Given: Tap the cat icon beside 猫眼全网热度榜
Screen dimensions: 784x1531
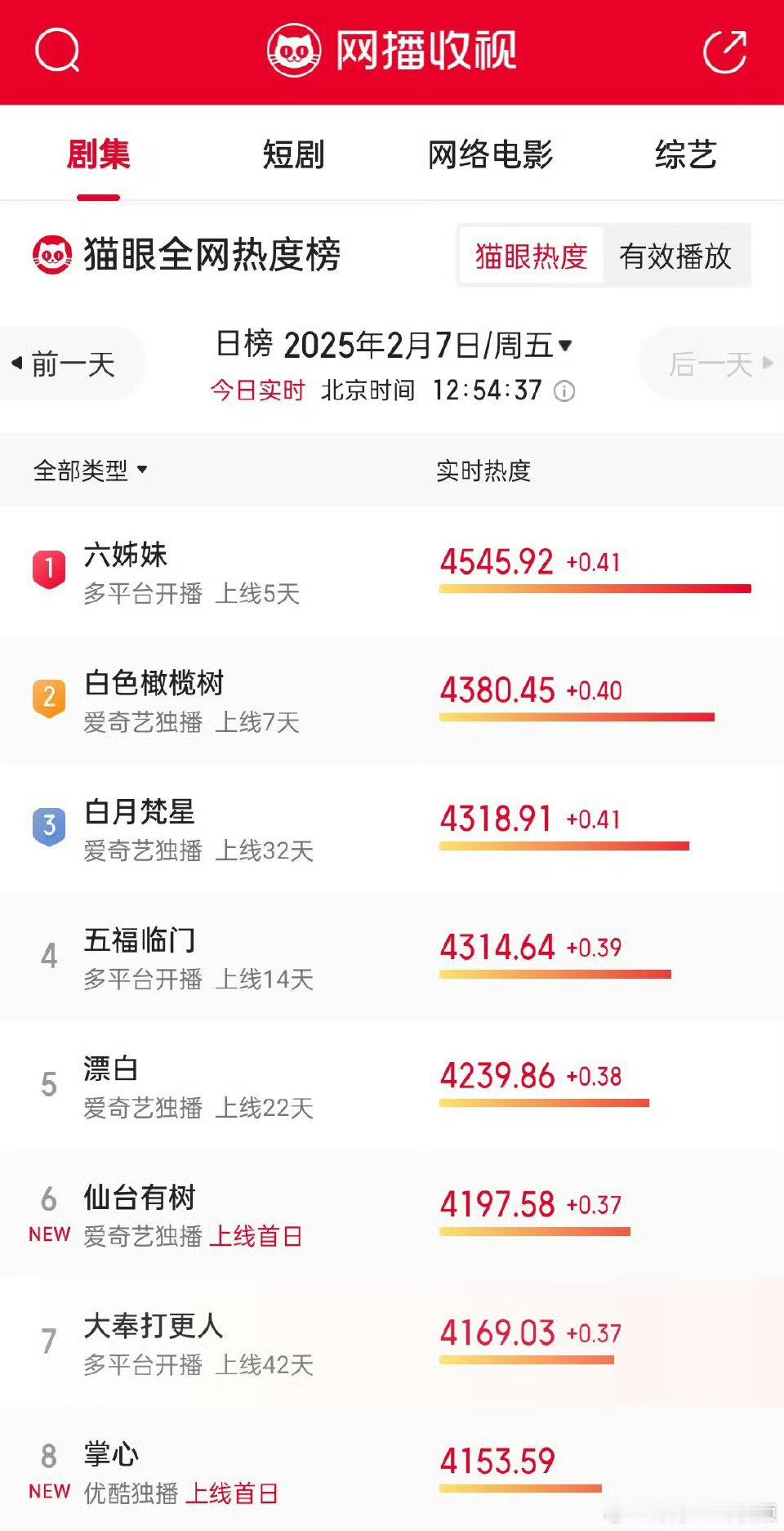Looking at the screenshot, I should point(52,255).
